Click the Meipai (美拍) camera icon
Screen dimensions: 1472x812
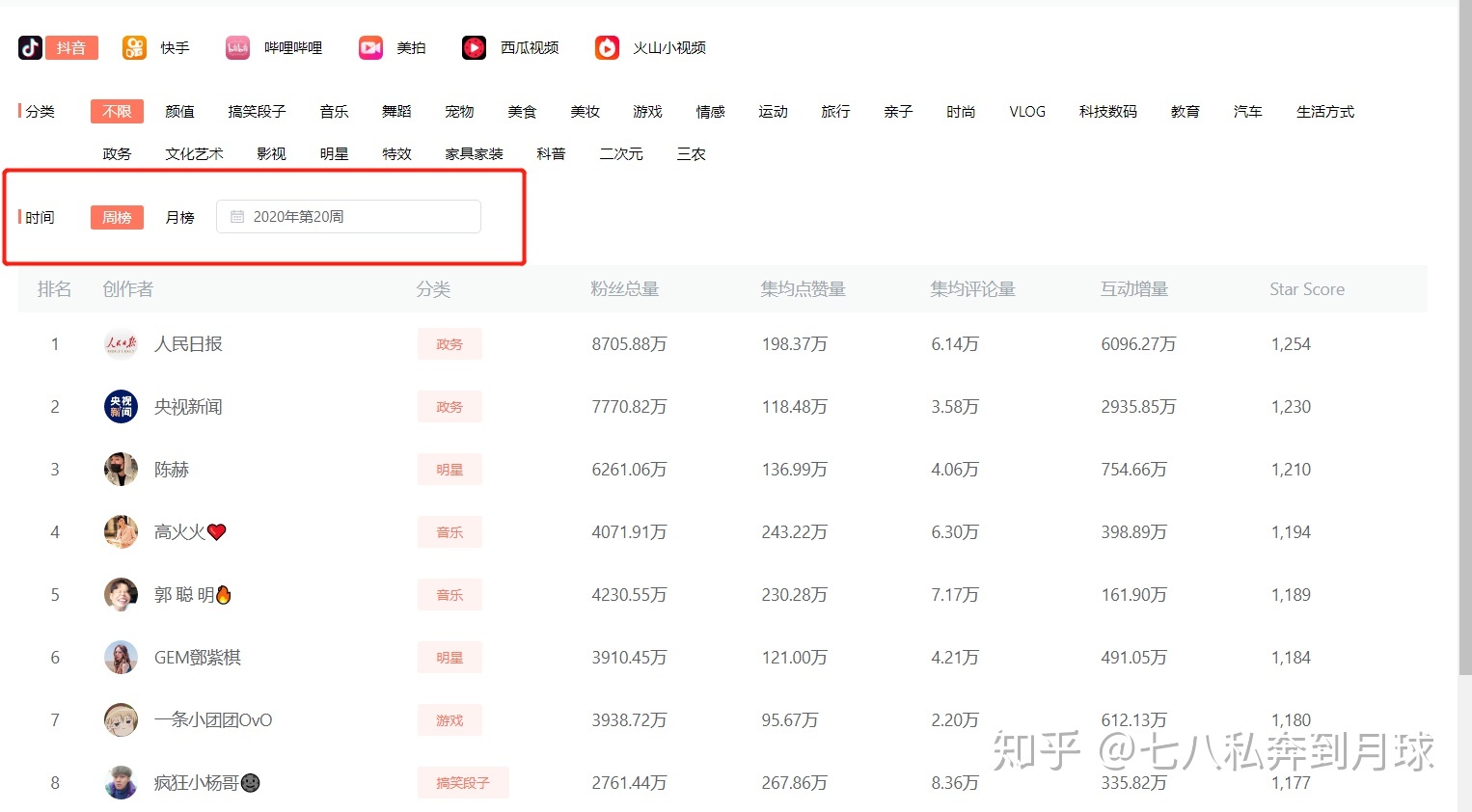pos(370,47)
